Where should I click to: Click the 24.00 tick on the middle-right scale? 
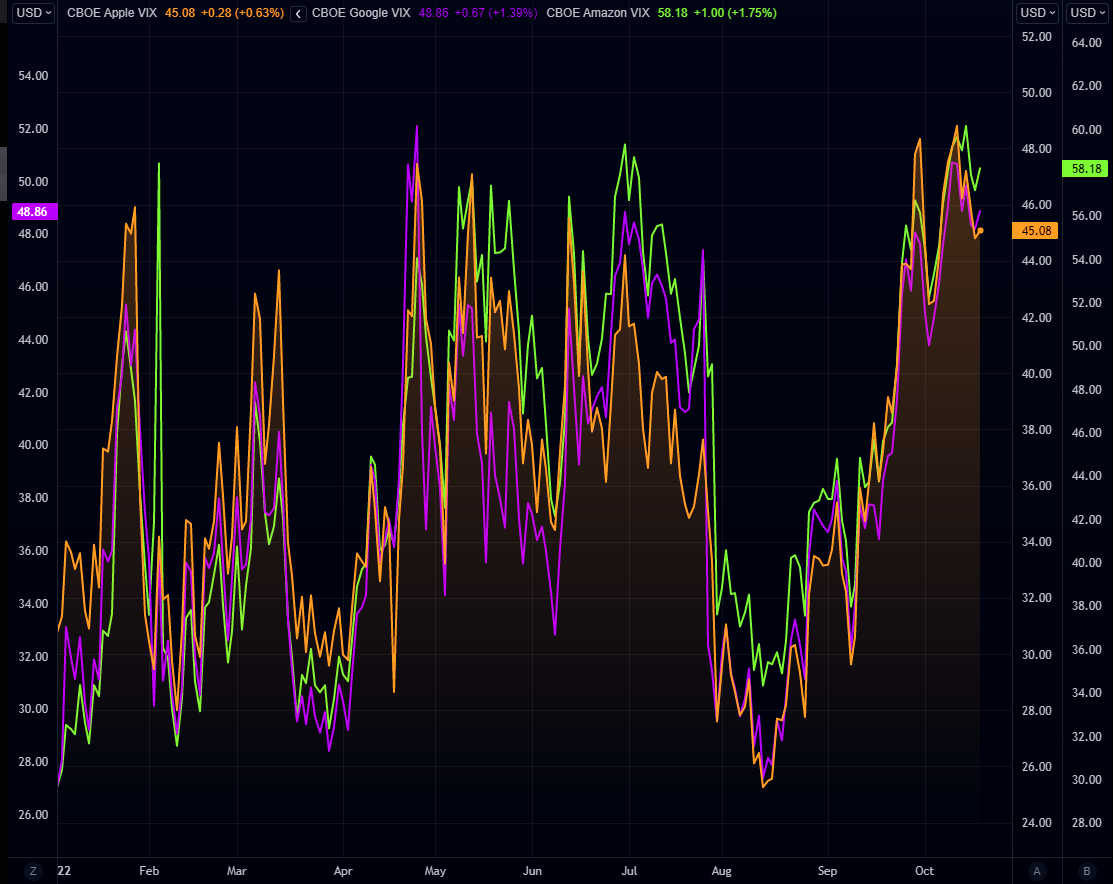click(1036, 823)
